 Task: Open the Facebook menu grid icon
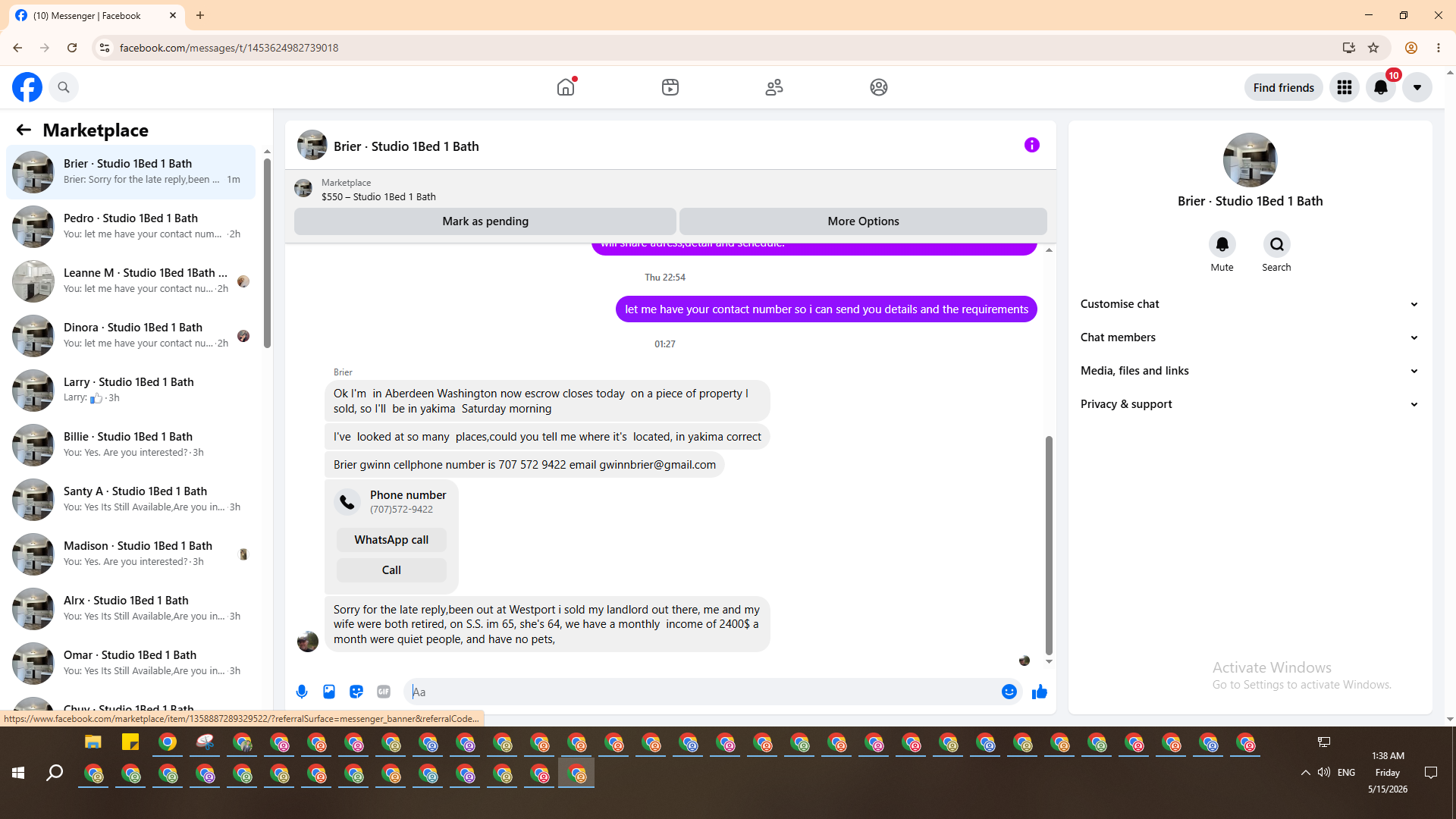click(1345, 87)
